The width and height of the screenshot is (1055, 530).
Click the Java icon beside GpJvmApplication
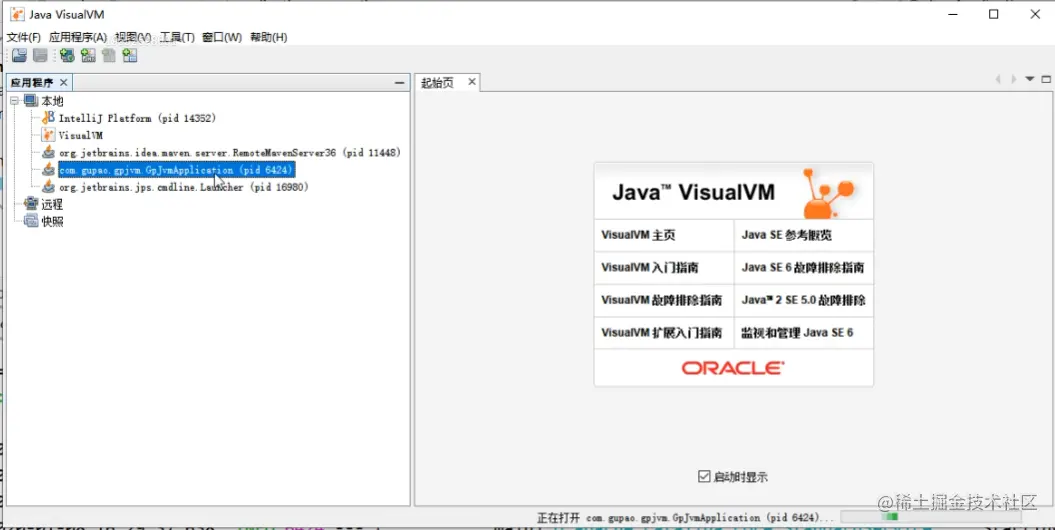coord(48,170)
